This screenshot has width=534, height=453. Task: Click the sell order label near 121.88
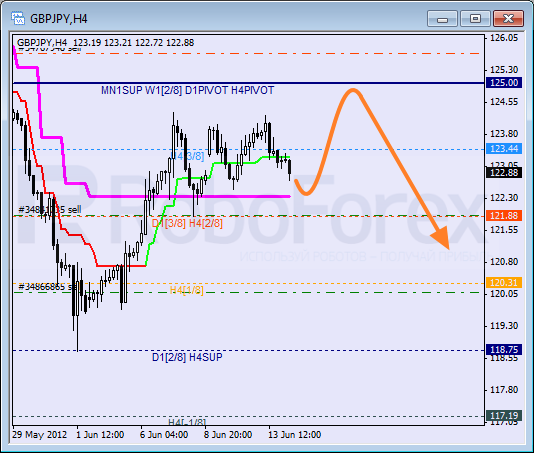coord(50,210)
